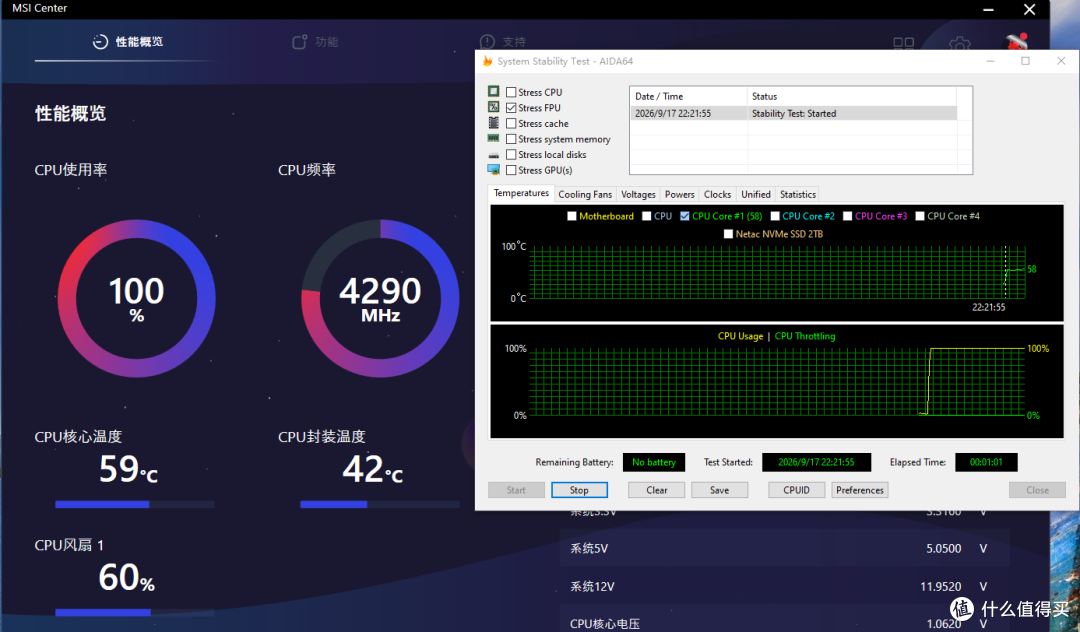Open MSI Center settings gear icon
Image resolution: width=1080 pixels, height=632 pixels.
pos(959,45)
